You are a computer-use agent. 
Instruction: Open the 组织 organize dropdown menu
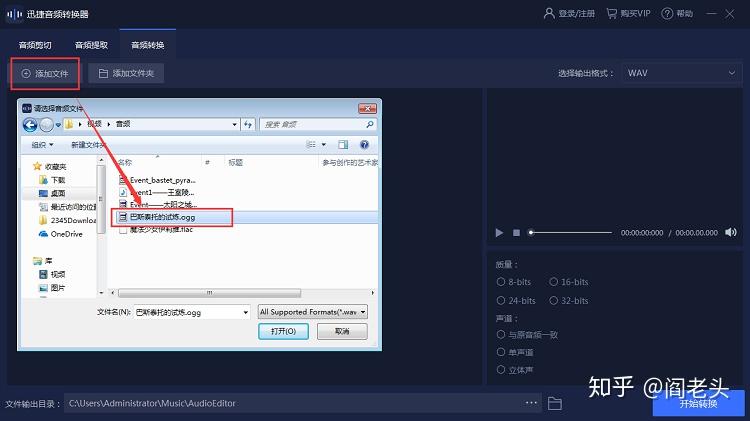coord(42,144)
